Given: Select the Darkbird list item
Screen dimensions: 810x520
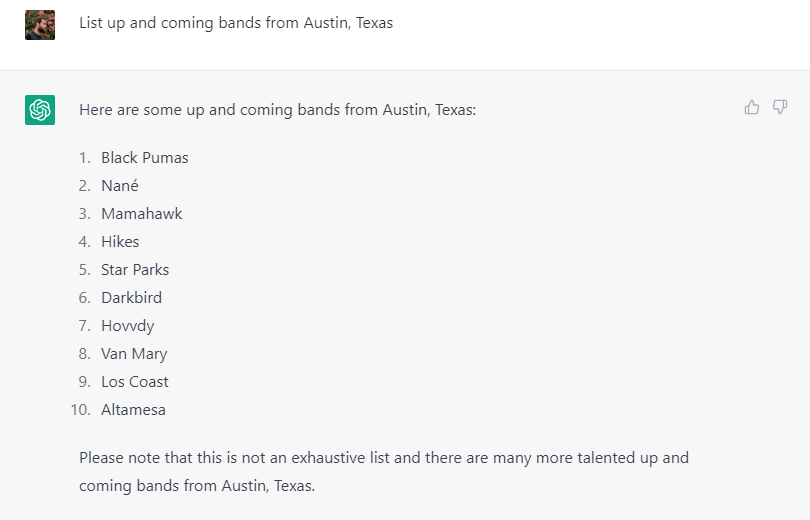Looking at the screenshot, I should [131, 297].
